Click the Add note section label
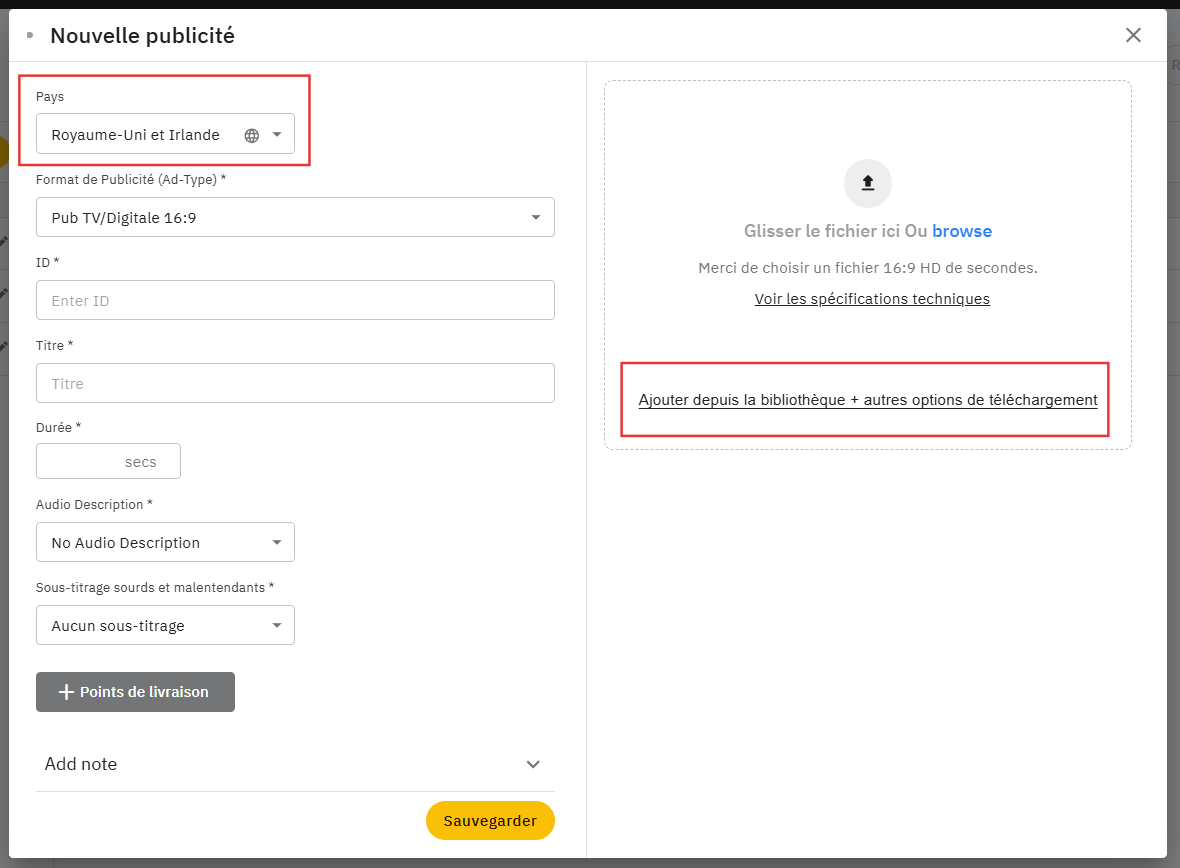The width and height of the screenshot is (1180, 868). pos(81,764)
